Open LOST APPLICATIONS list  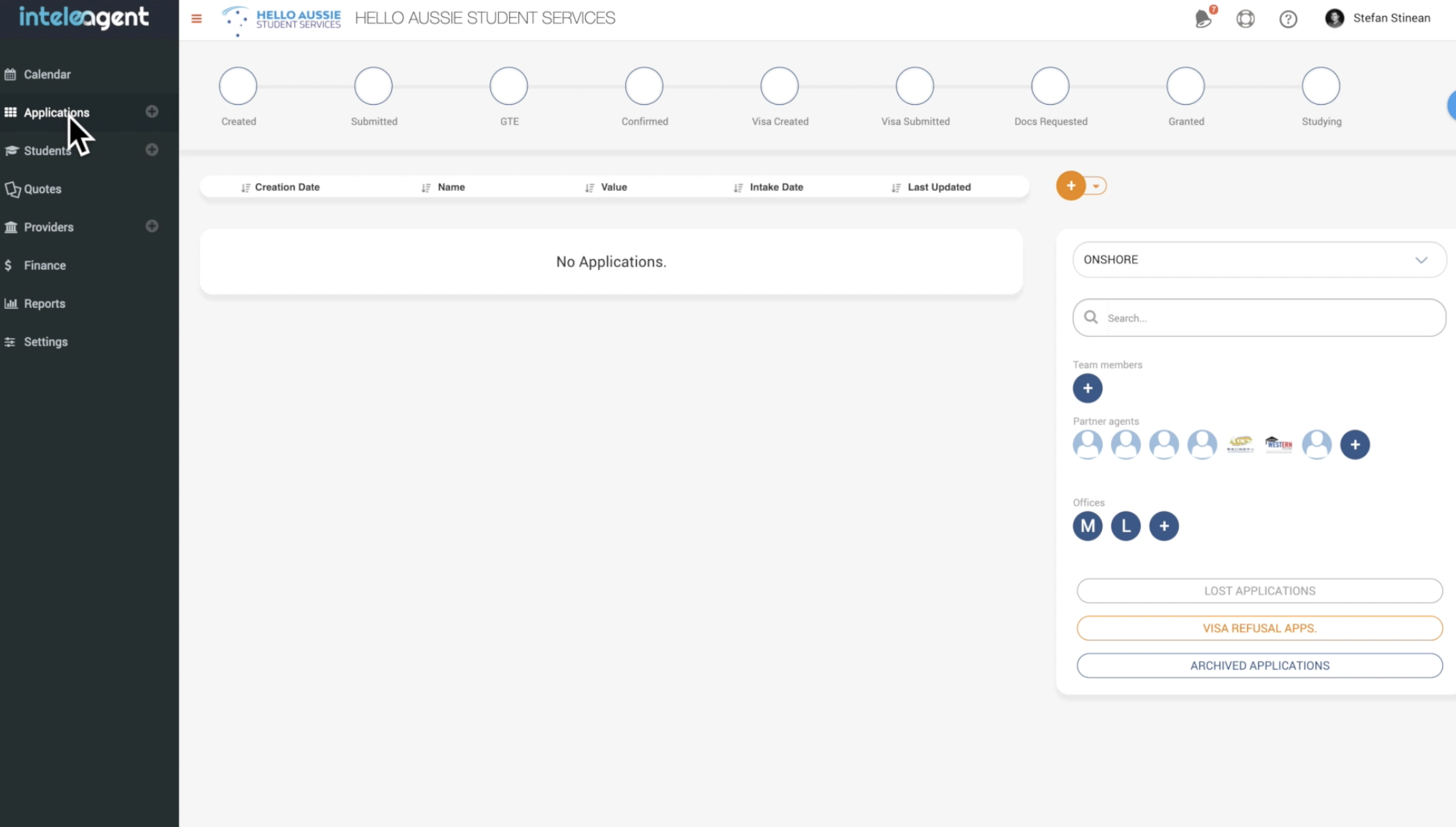tap(1259, 591)
